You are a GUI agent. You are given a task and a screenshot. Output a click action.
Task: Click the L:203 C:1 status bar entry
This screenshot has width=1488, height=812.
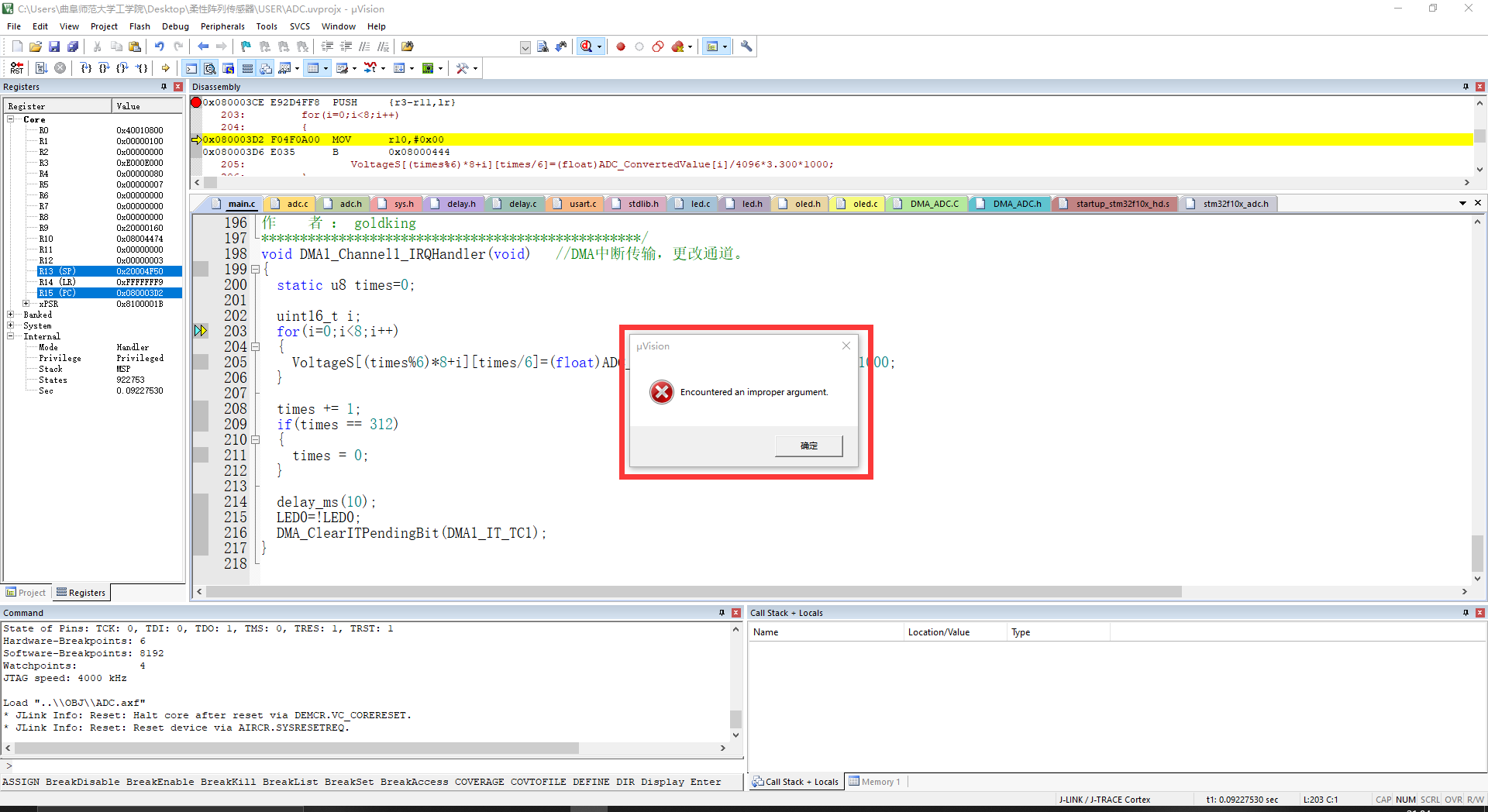(1321, 800)
